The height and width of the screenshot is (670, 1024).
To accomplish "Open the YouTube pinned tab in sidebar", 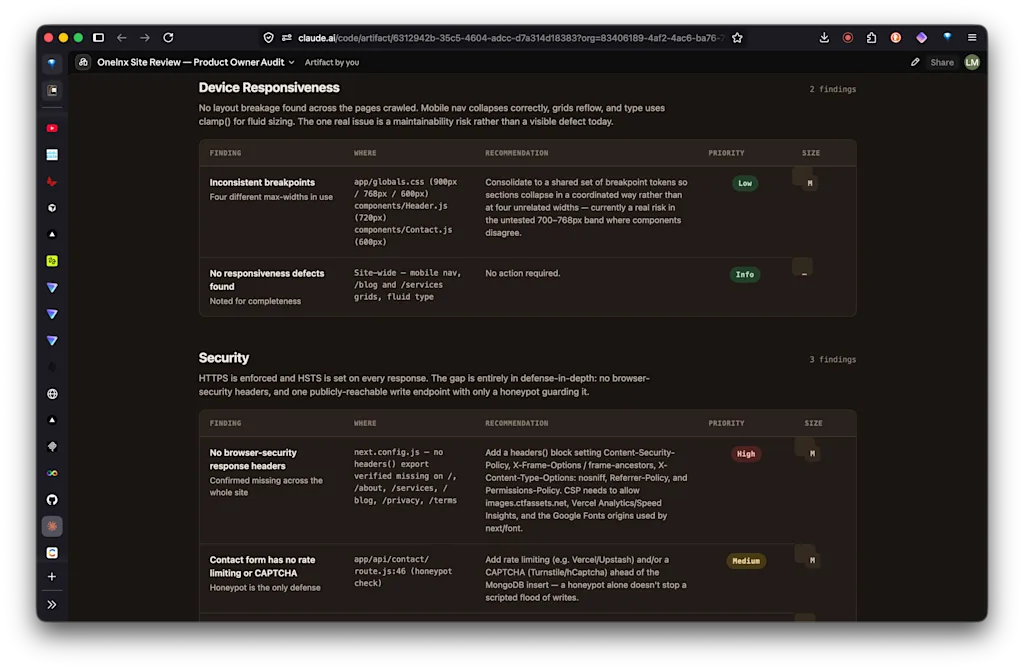I will pyautogui.click(x=52, y=128).
